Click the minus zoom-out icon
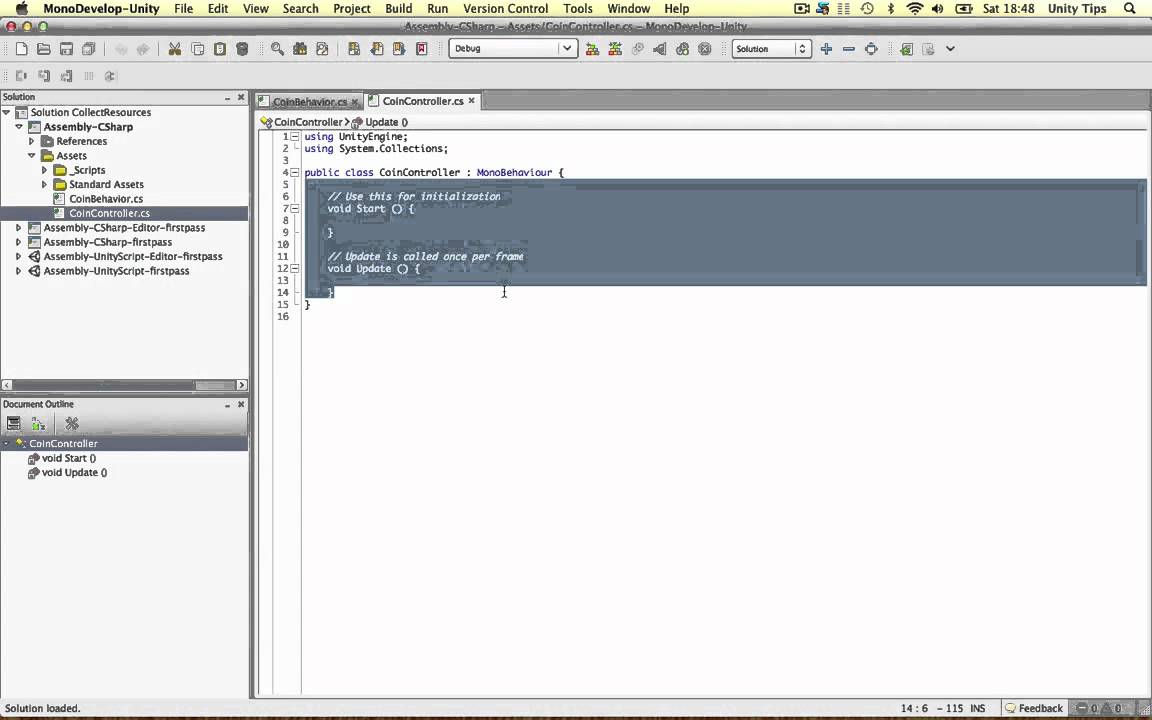Viewport: 1152px width, 720px height. tap(849, 48)
